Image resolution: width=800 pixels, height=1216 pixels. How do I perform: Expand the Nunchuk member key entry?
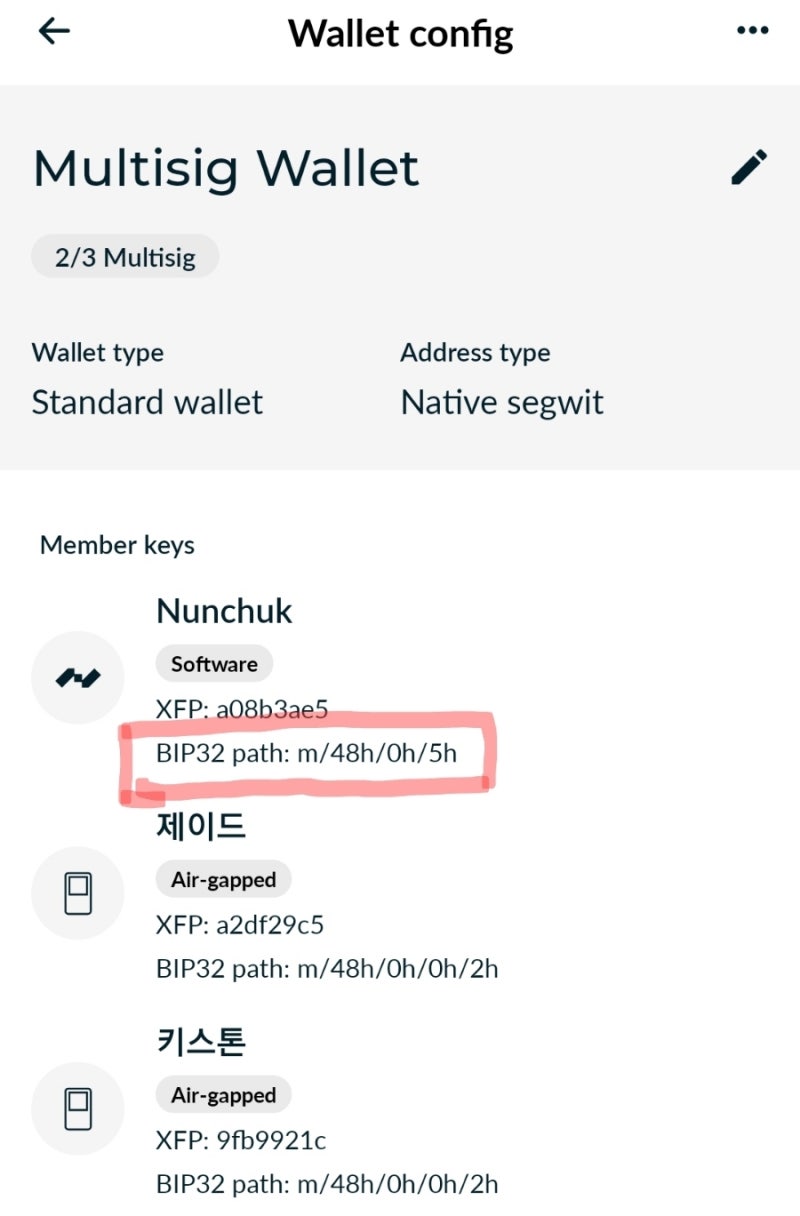(x=224, y=611)
